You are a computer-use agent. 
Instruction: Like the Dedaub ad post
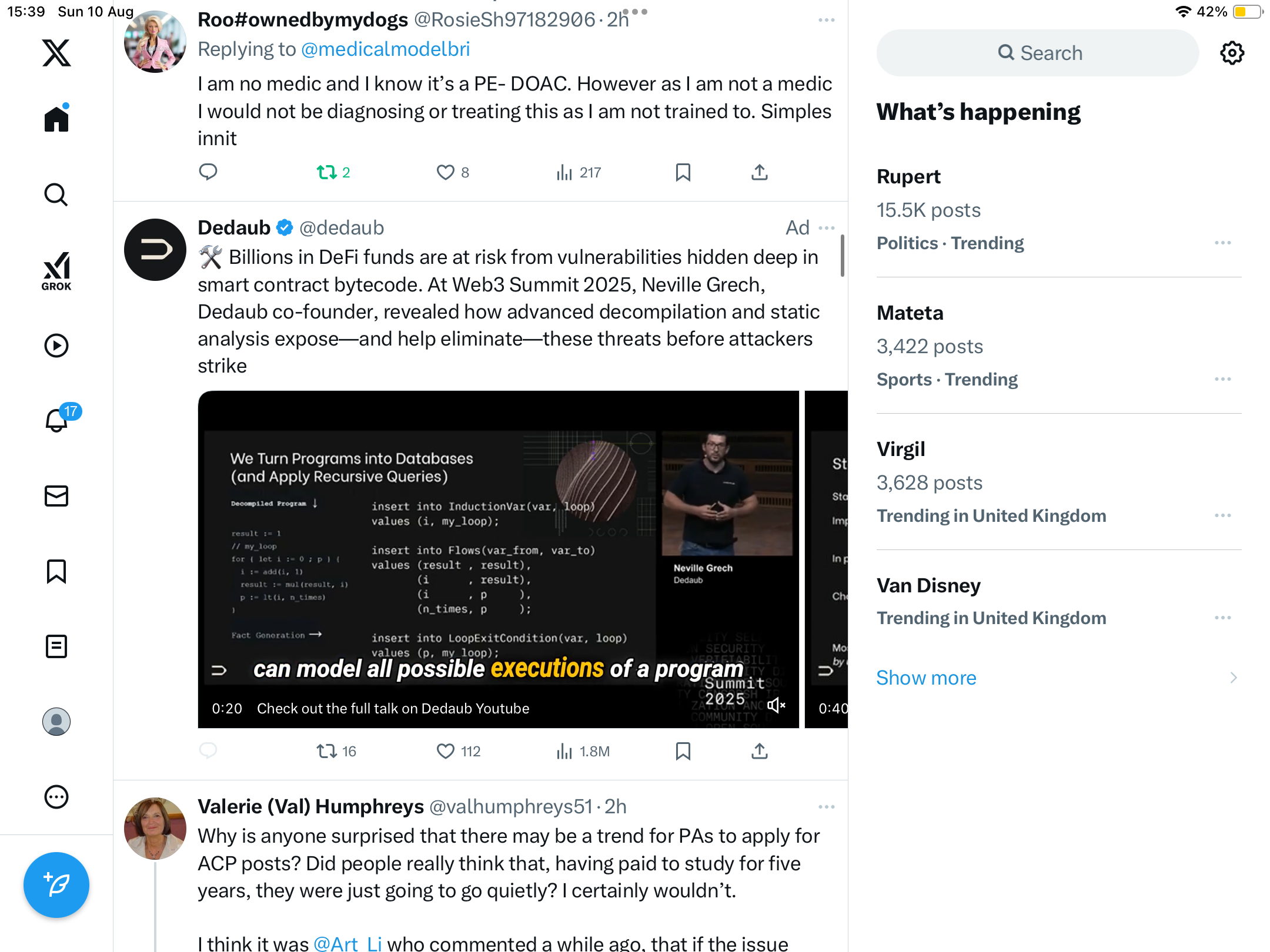(x=446, y=751)
